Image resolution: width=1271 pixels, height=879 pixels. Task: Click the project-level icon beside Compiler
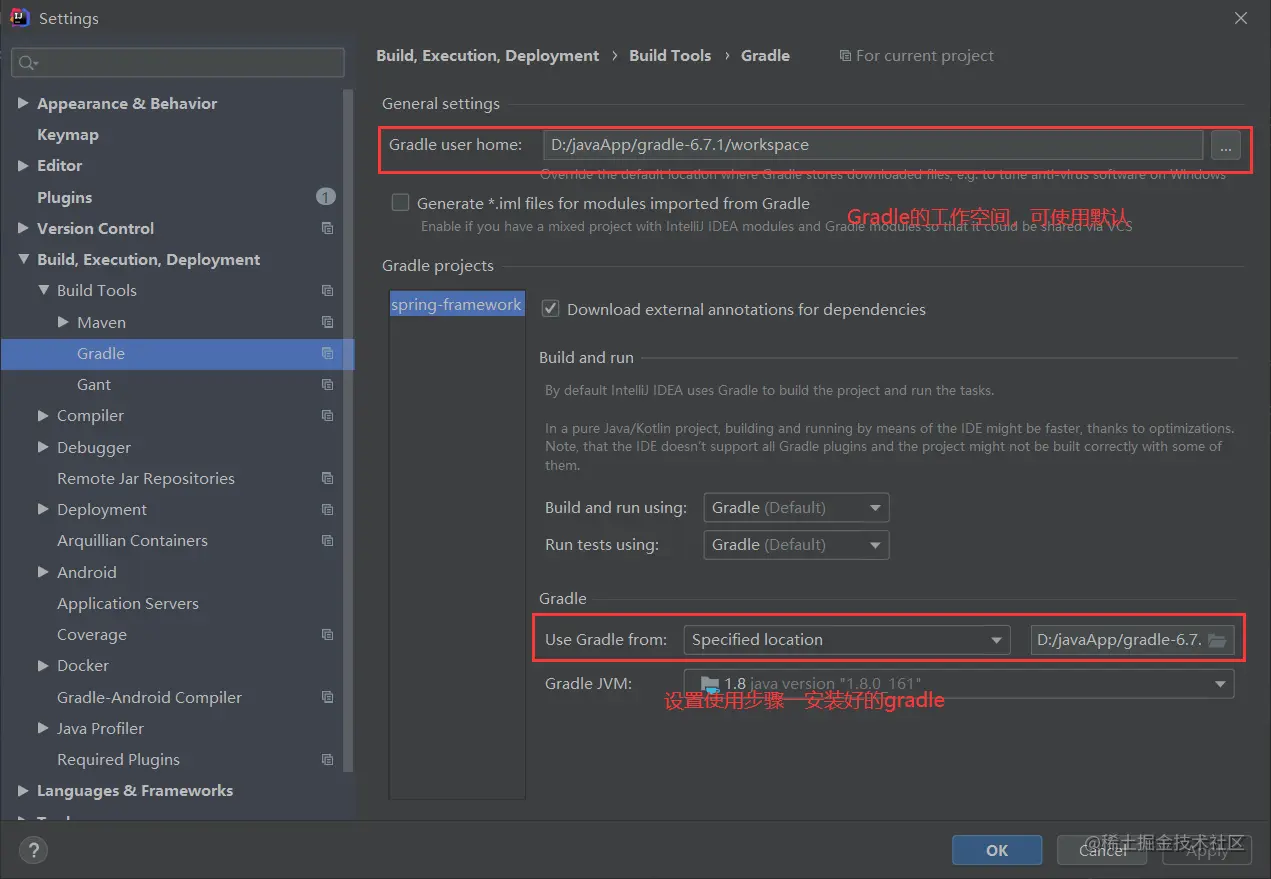click(327, 415)
